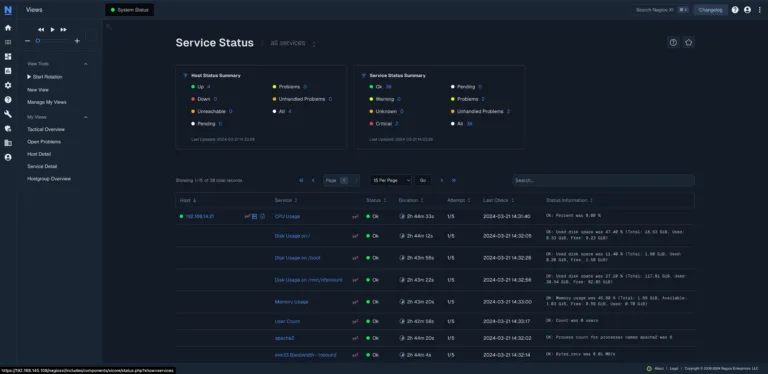Open the Tools wrench sidebar icon
The width and height of the screenshot is (768, 374).
8,114
